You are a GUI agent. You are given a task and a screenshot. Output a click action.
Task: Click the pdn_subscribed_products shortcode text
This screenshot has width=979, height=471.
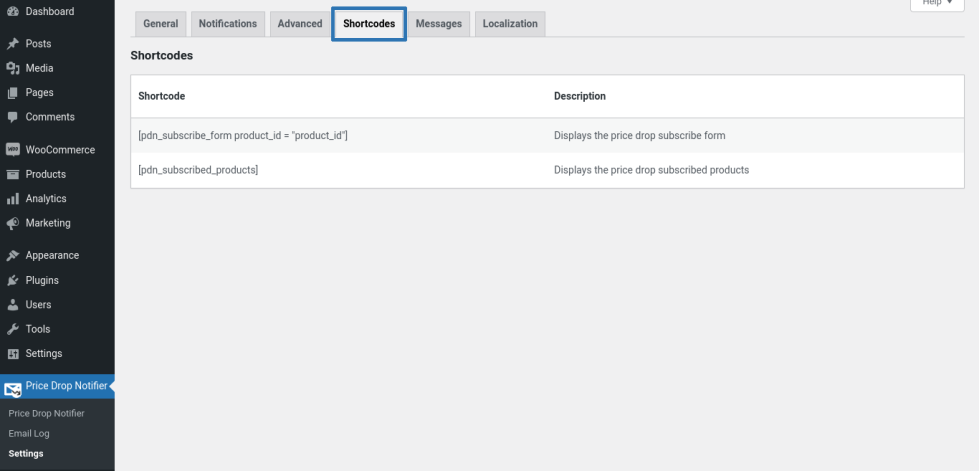pyautogui.click(x=198, y=170)
